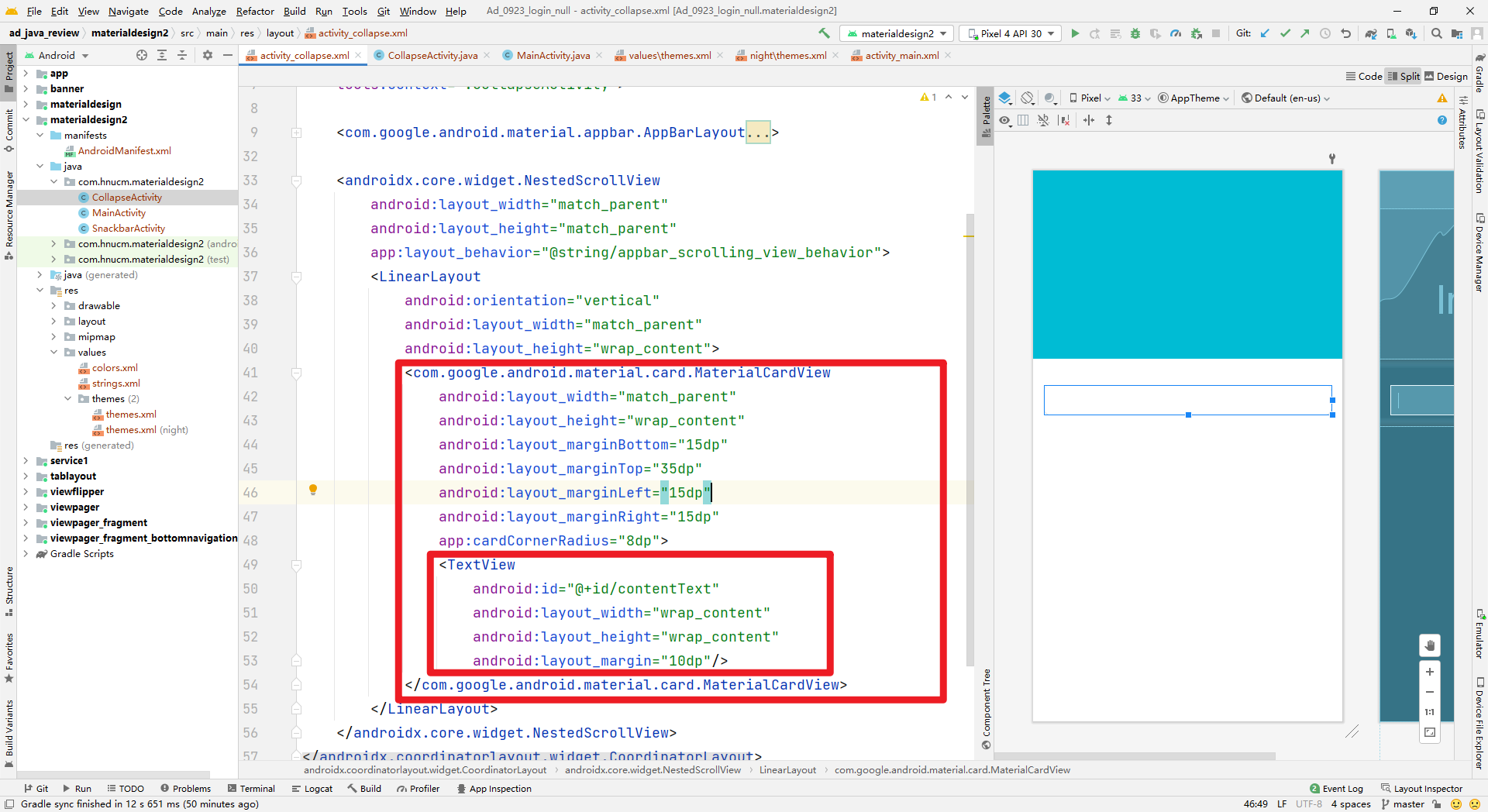Switch to Code view mode
The image size is (1488, 812).
pos(1364,76)
